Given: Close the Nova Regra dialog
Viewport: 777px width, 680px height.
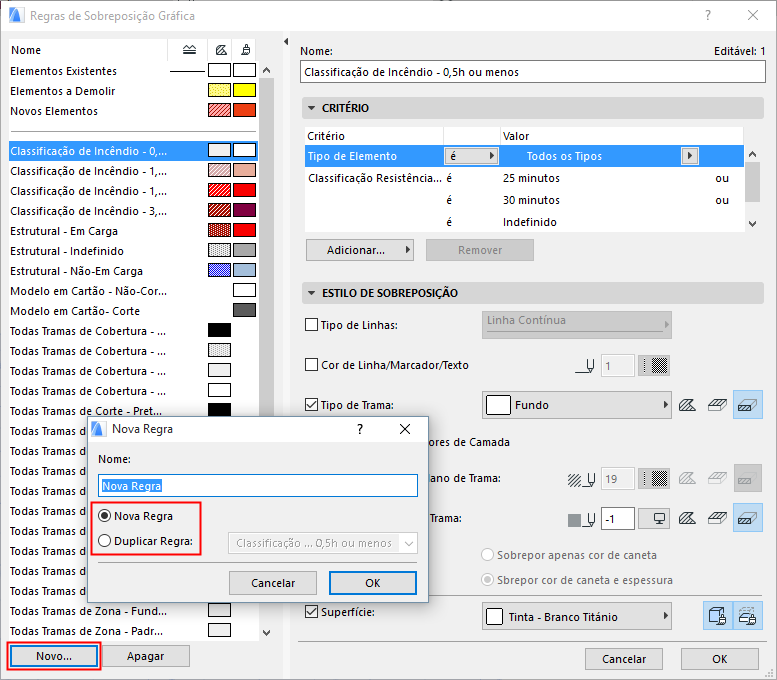Looking at the screenshot, I should click(x=405, y=429).
